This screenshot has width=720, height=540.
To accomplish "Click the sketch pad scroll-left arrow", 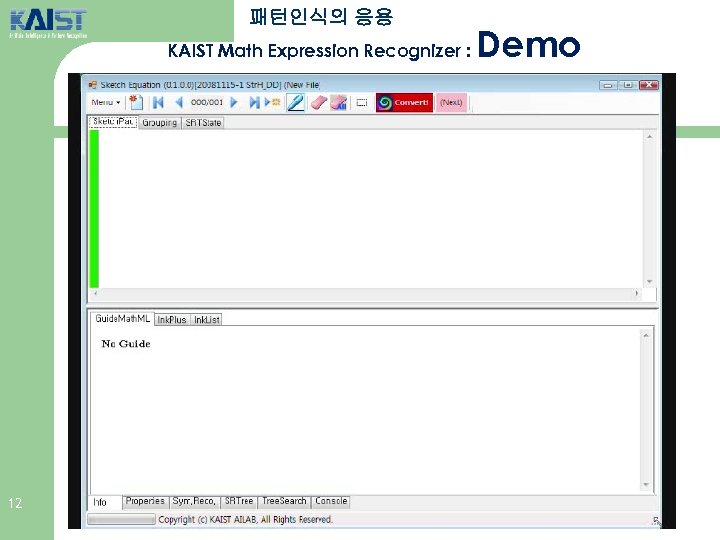I will click(96, 293).
